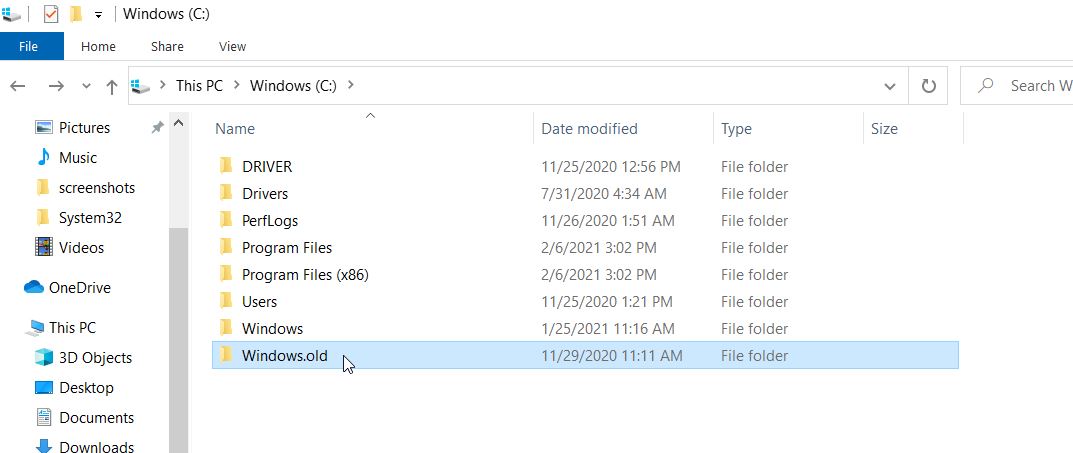Click the forward navigation arrow
This screenshot has width=1073, height=453.
[x=56, y=86]
